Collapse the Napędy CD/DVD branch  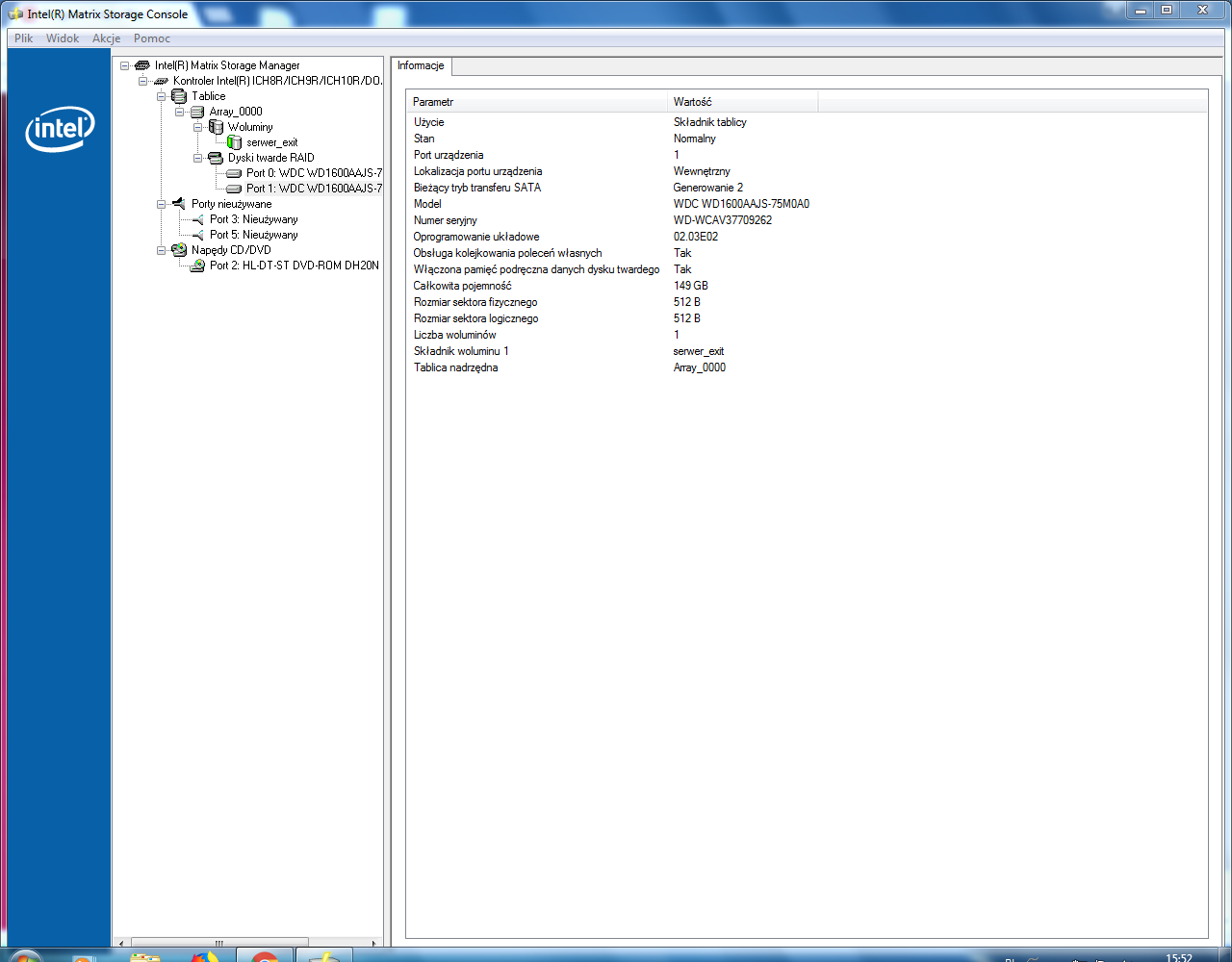161,250
